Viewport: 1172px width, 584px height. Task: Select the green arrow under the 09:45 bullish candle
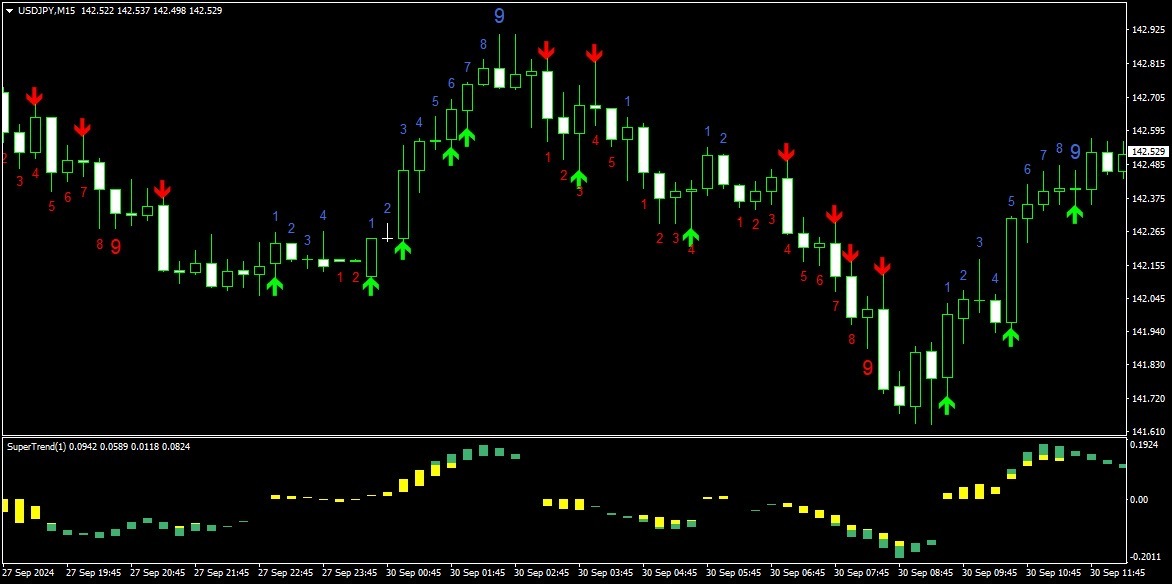point(1011,336)
